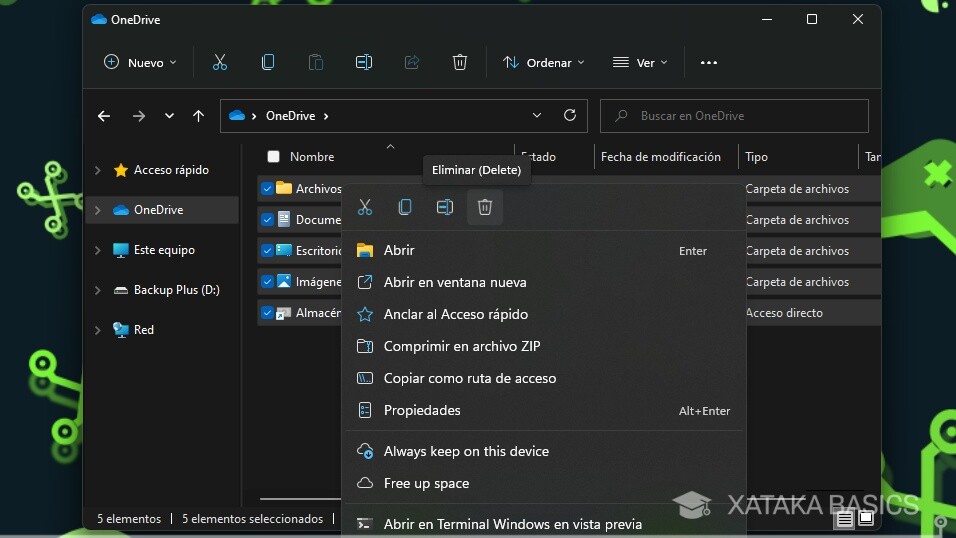Expand the Red network tree node
Viewport: 956px width, 538px height.
point(98,330)
